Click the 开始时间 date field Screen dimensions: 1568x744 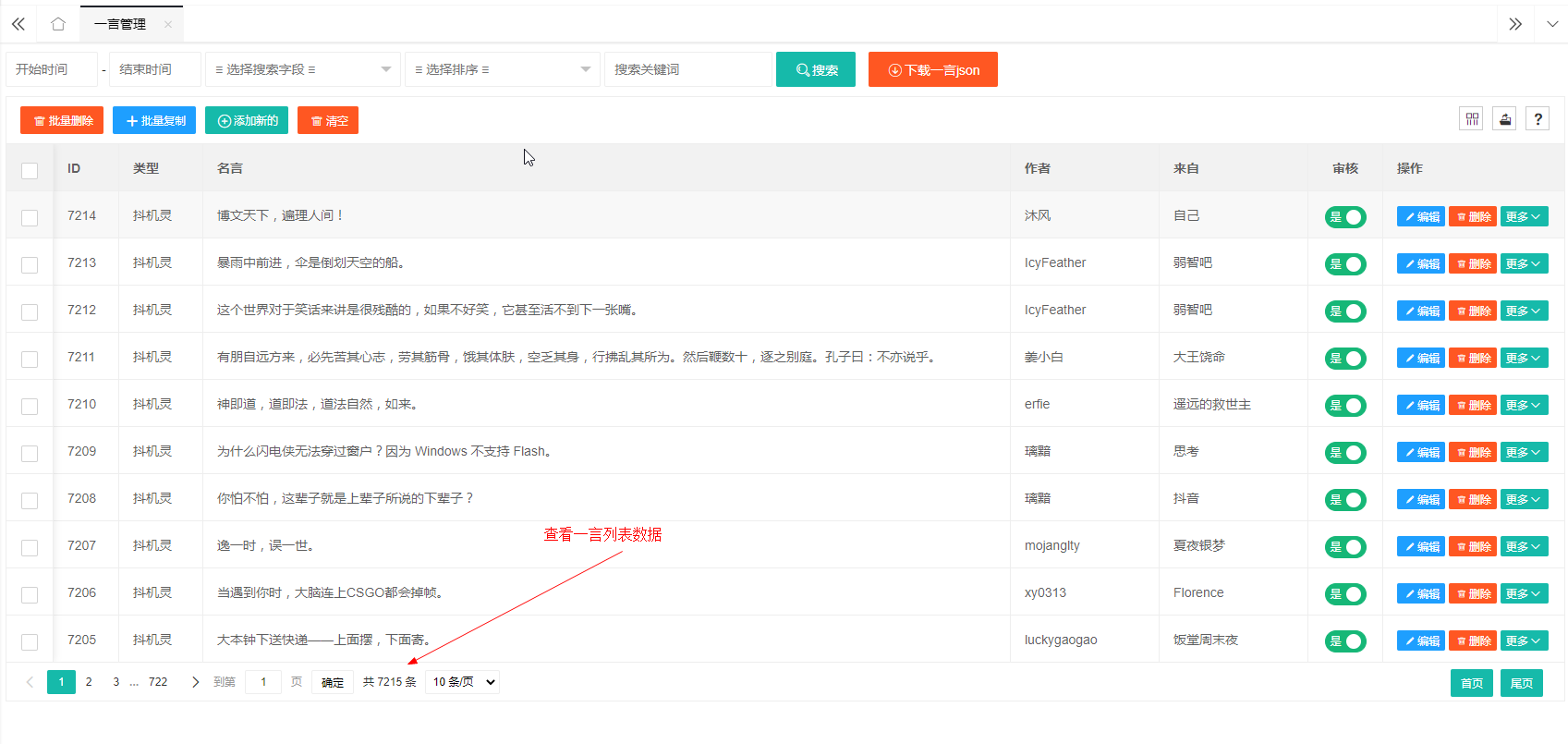pos(52,69)
